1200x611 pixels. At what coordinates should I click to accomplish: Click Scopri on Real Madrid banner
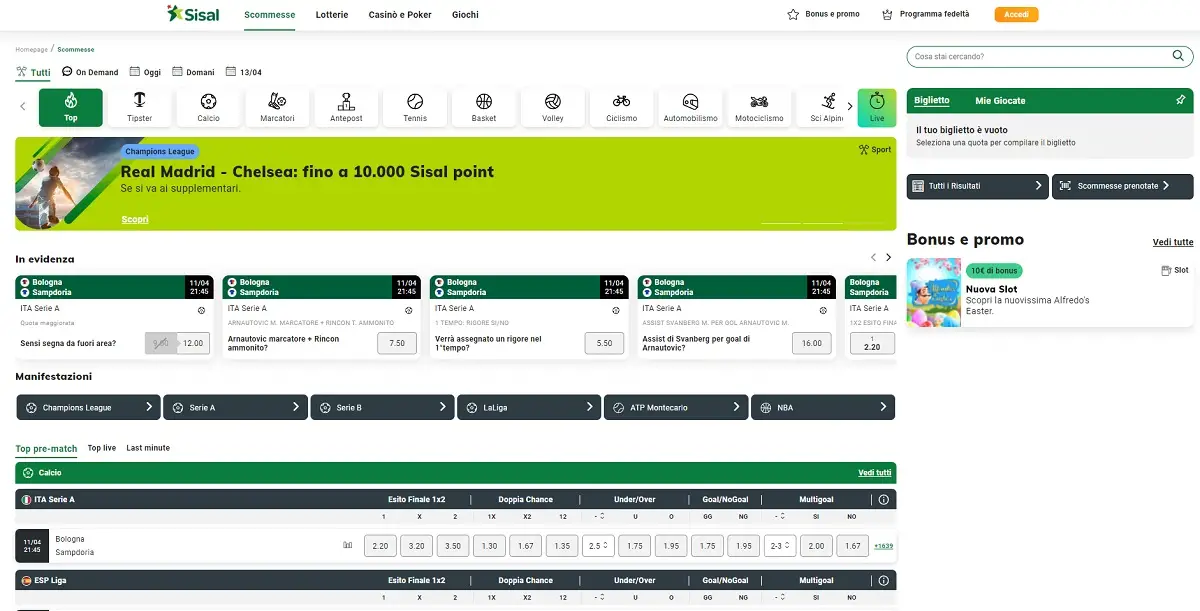click(135, 219)
